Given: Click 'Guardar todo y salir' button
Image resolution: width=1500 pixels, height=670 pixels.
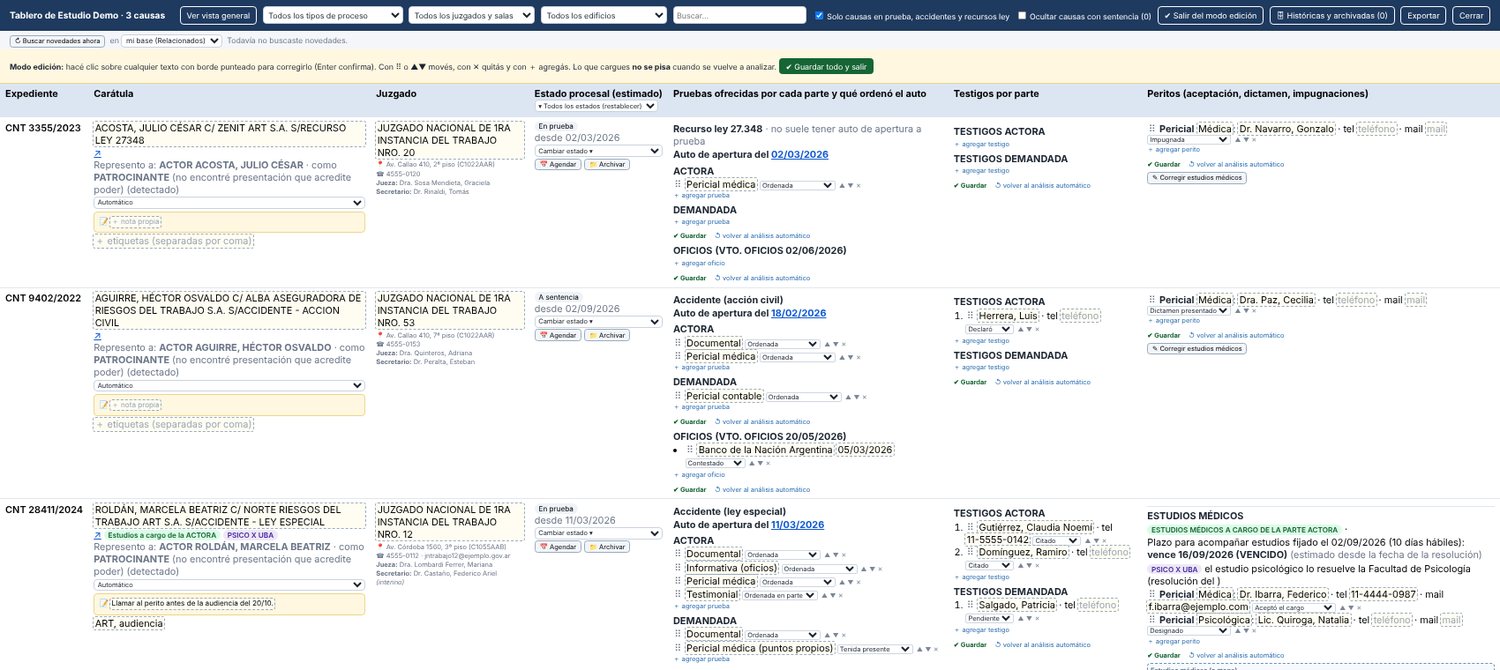Looking at the screenshot, I should (826, 66).
